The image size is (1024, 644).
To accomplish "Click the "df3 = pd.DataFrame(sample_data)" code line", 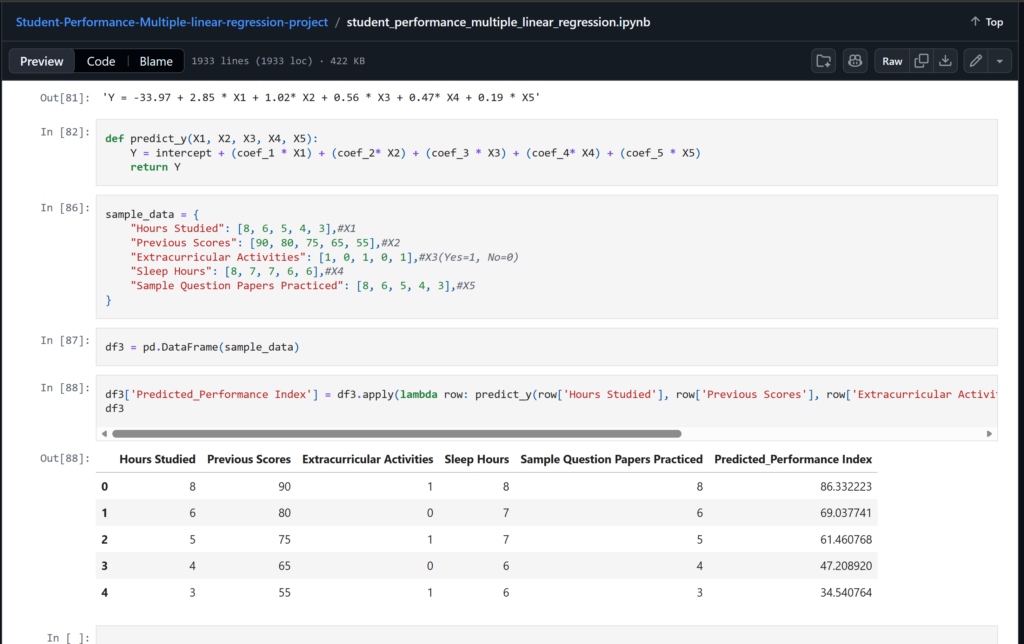I will tap(202, 347).
